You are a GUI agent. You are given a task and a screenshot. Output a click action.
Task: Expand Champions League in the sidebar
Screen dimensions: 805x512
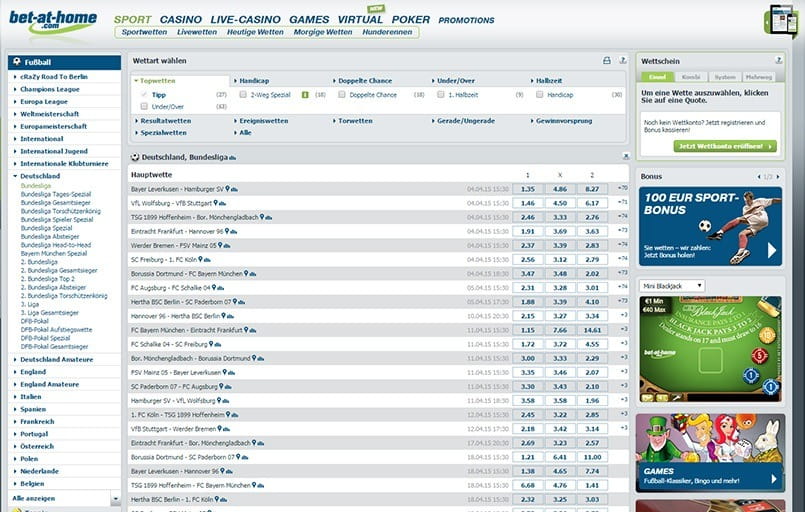pyautogui.click(x=50, y=89)
